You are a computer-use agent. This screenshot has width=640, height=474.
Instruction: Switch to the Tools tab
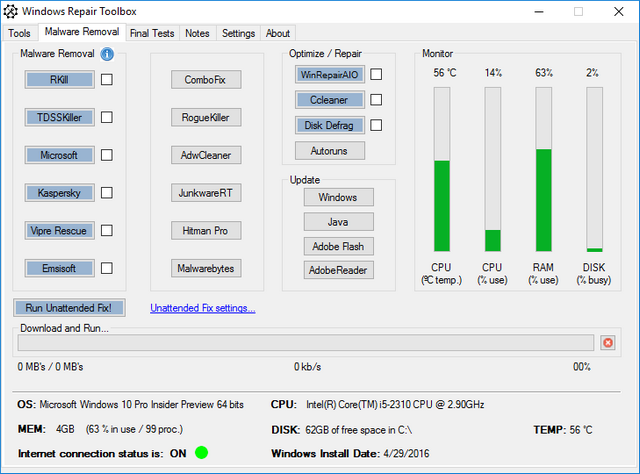click(x=19, y=33)
